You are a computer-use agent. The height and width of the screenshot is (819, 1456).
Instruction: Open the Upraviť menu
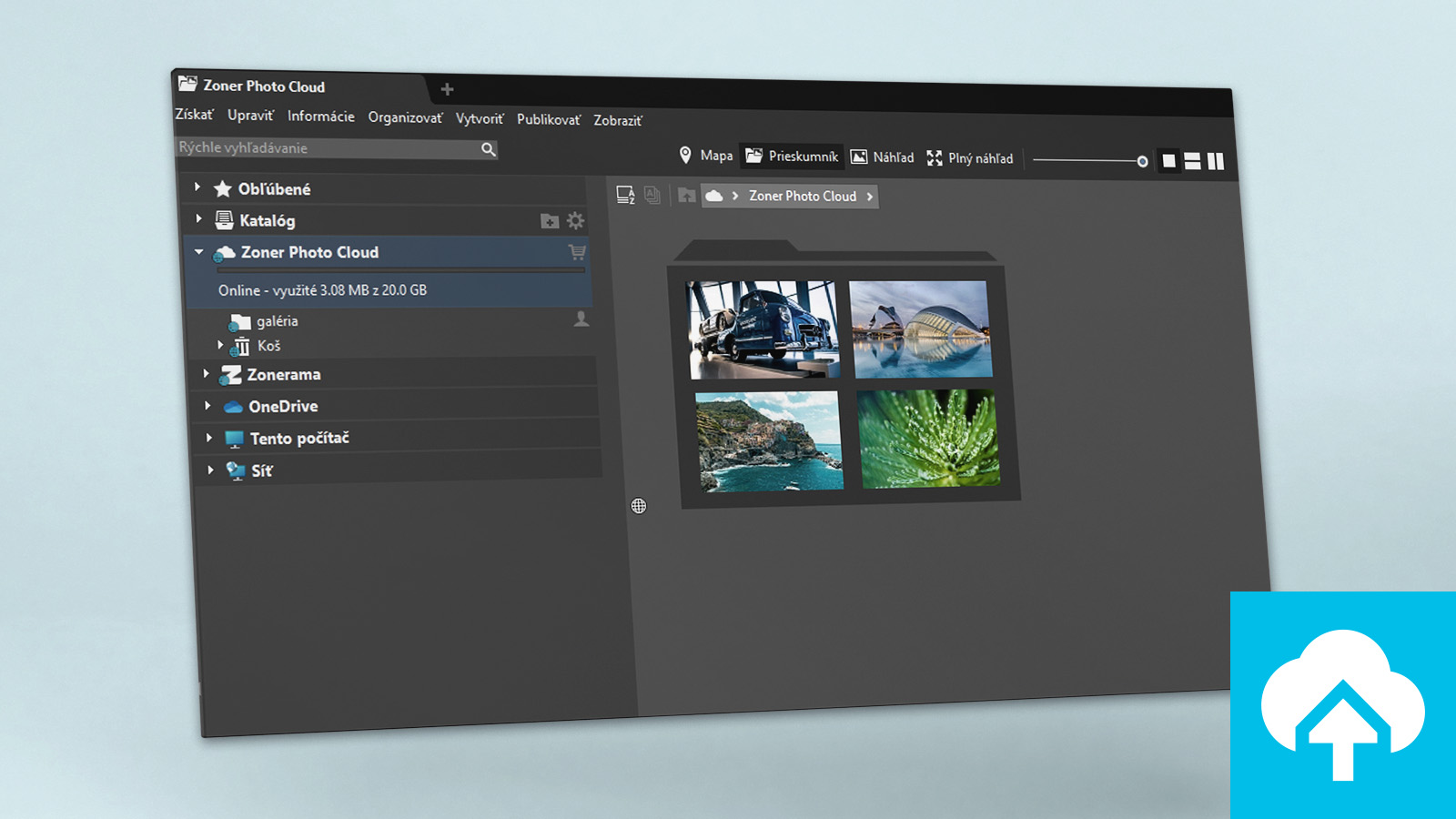[250, 116]
